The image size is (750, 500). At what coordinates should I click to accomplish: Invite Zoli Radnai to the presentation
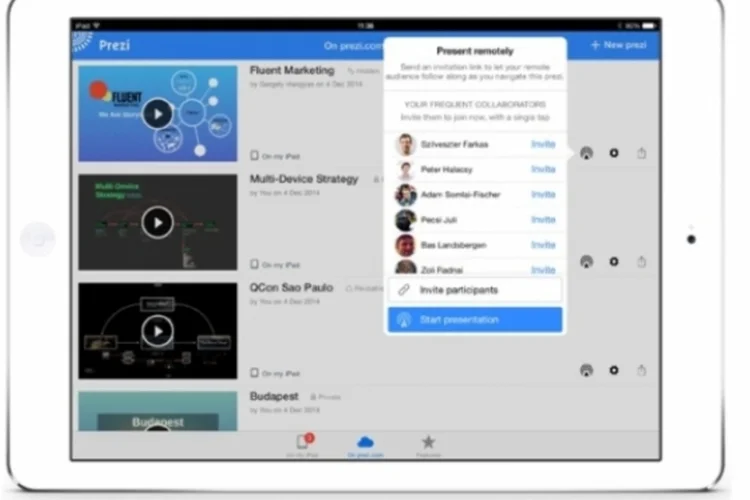(543, 270)
